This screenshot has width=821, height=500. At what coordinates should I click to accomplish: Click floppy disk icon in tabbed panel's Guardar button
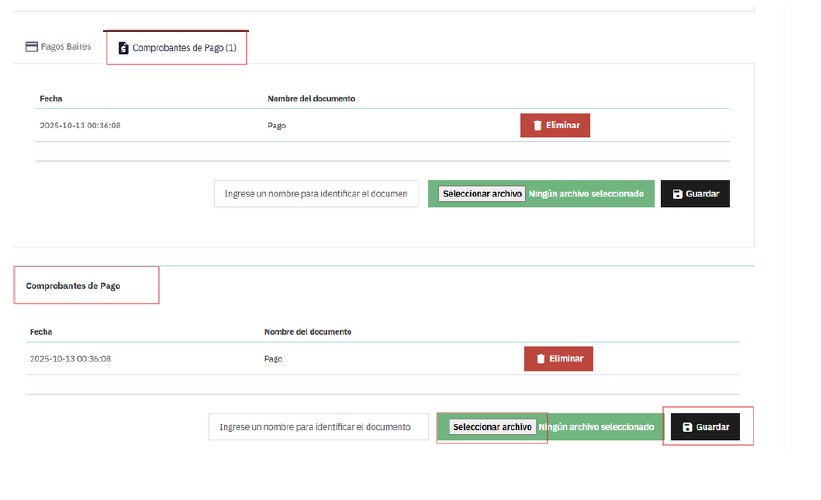[677, 194]
